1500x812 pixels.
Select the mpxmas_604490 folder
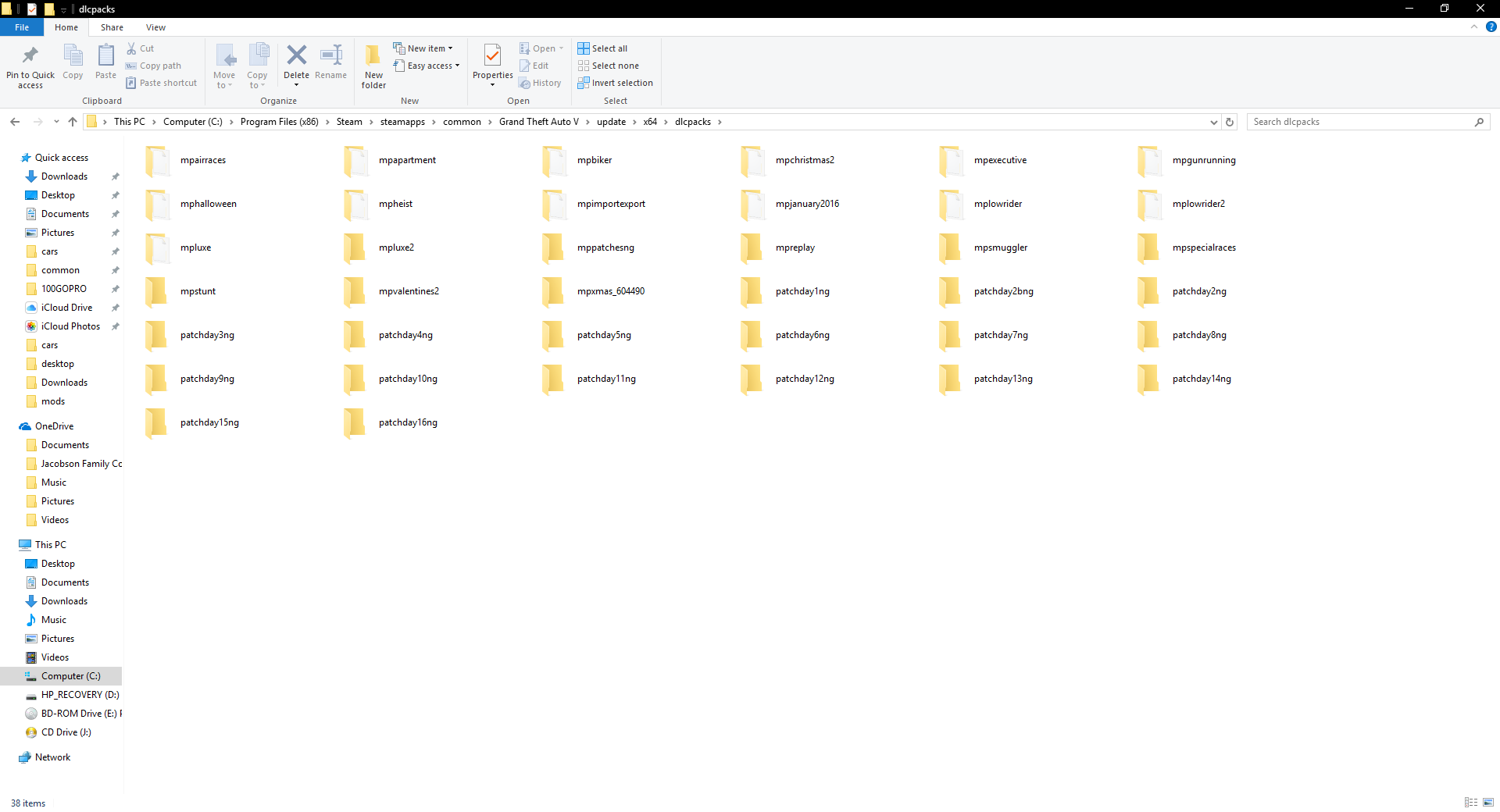tap(594, 291)
